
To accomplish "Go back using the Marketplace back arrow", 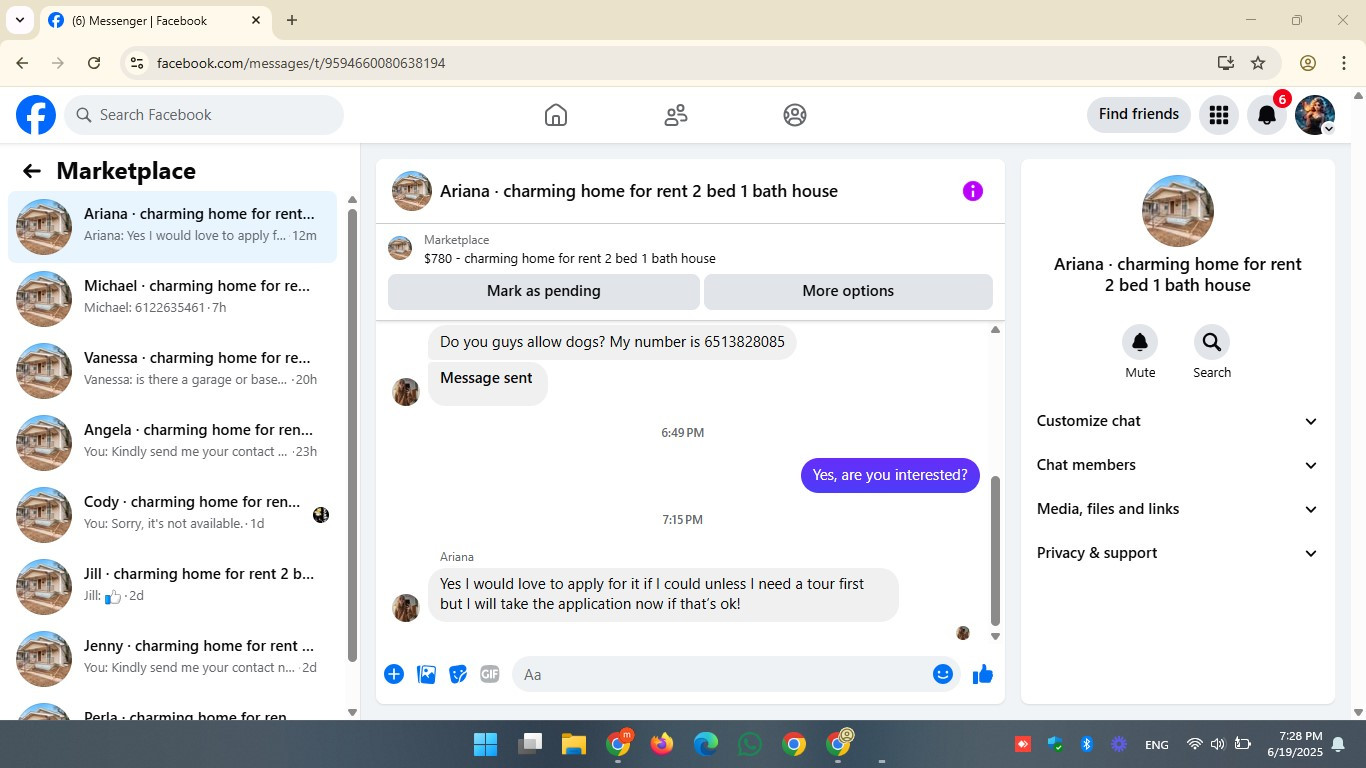I will tap(32, 171).
